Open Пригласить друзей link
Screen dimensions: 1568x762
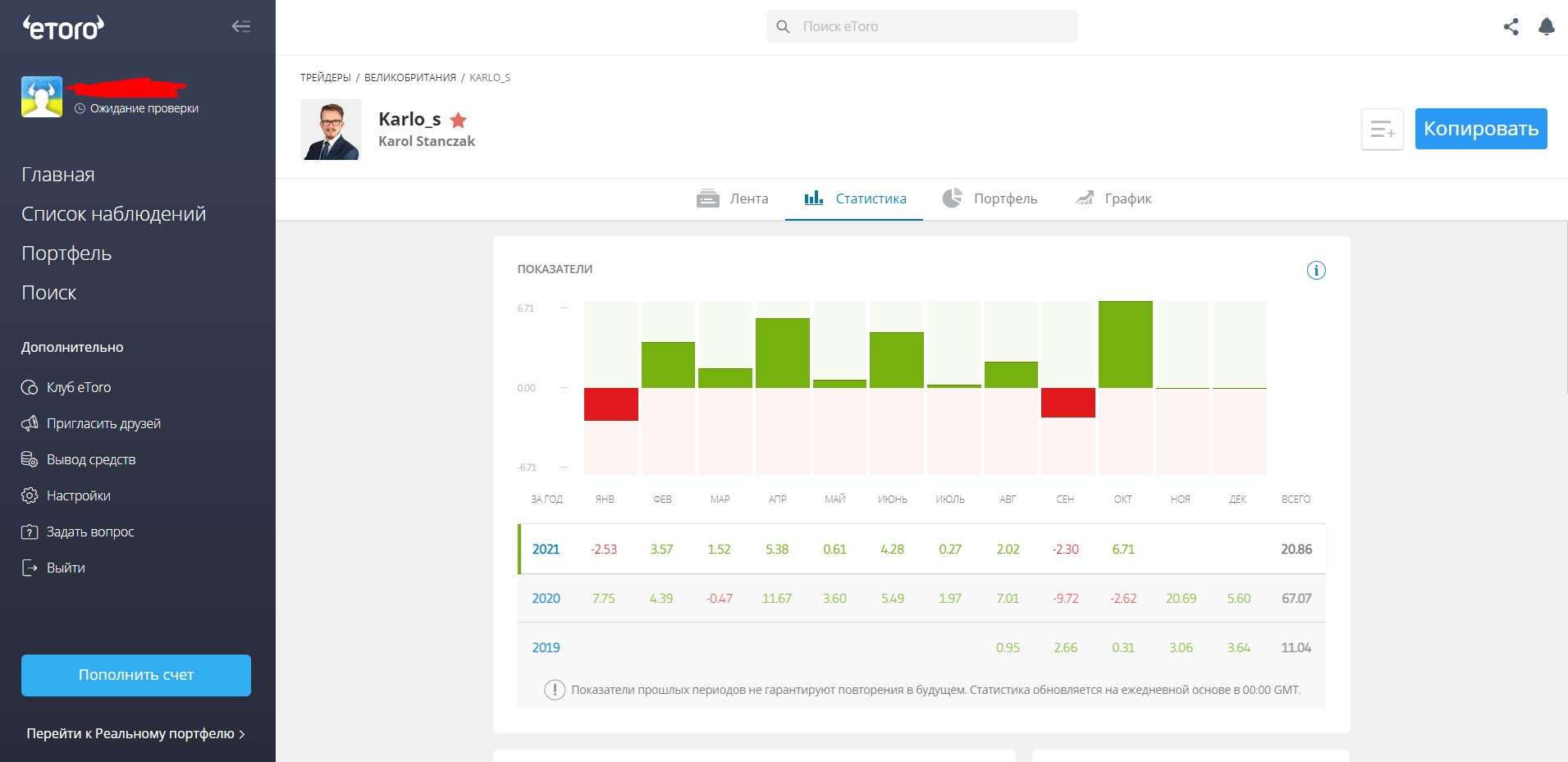click(103, 423)
